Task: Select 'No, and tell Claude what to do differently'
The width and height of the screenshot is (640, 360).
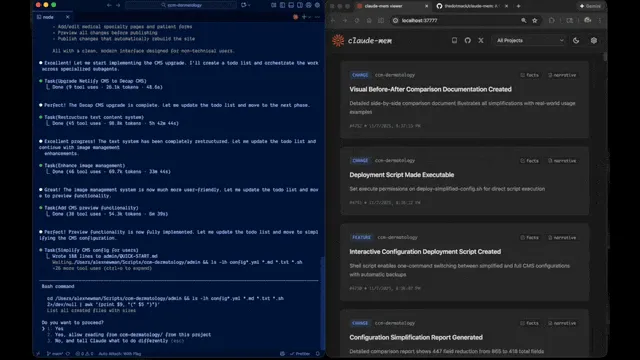Action: 111,341
